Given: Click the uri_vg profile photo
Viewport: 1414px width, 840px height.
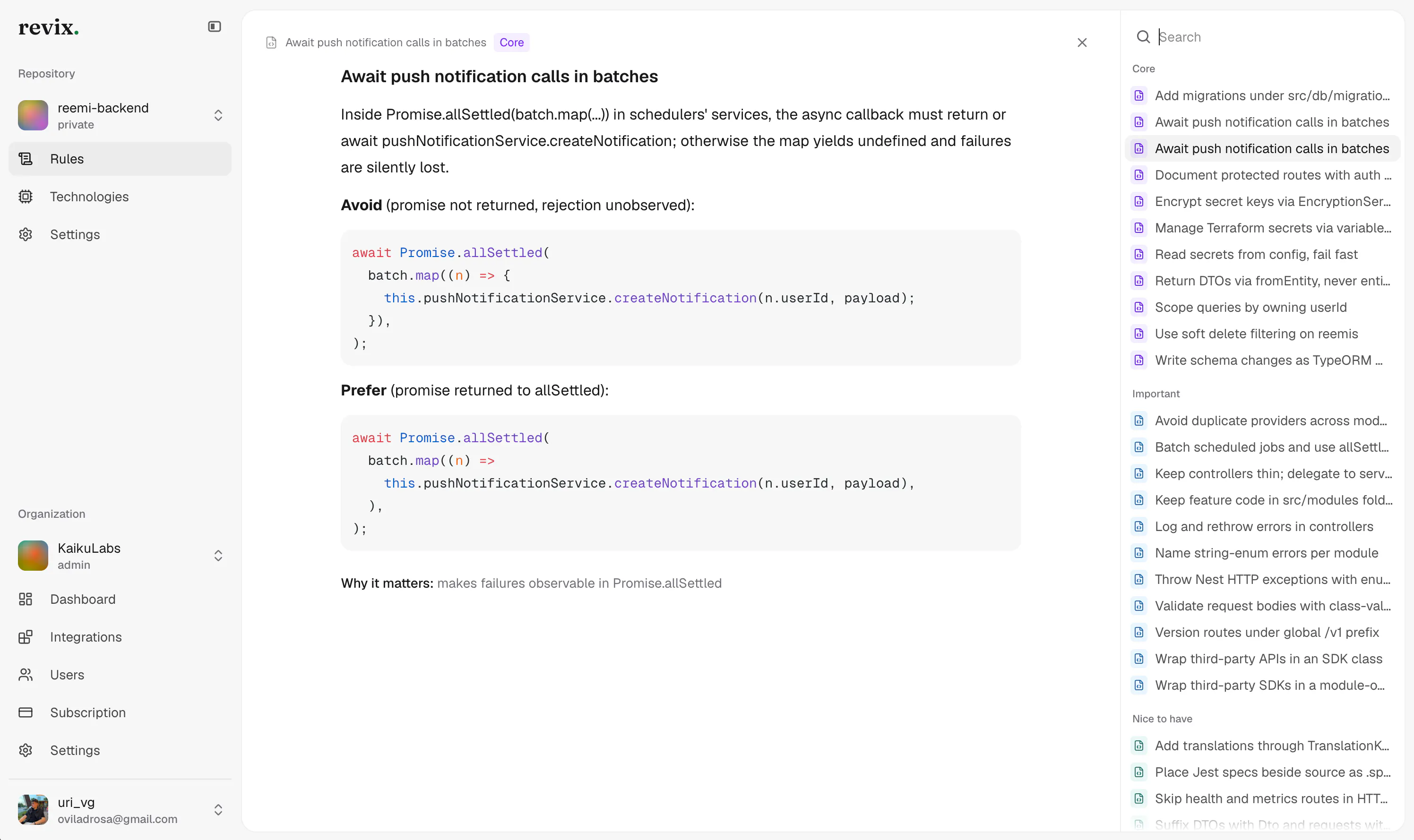Looking at the screenshot, I should coord(33,809).
